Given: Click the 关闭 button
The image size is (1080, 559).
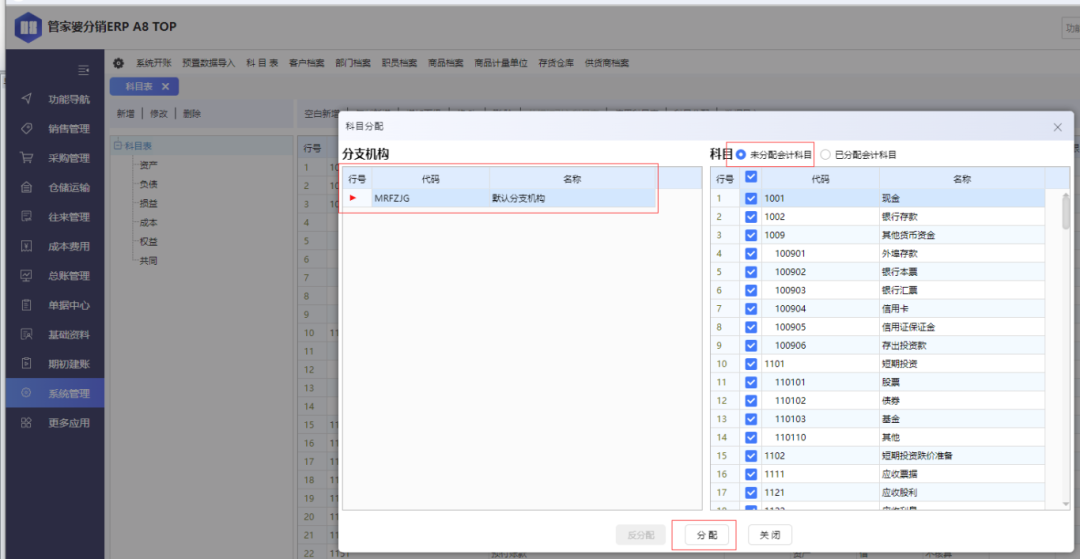Looking at the screenshot, I should (x=769, y=535).
